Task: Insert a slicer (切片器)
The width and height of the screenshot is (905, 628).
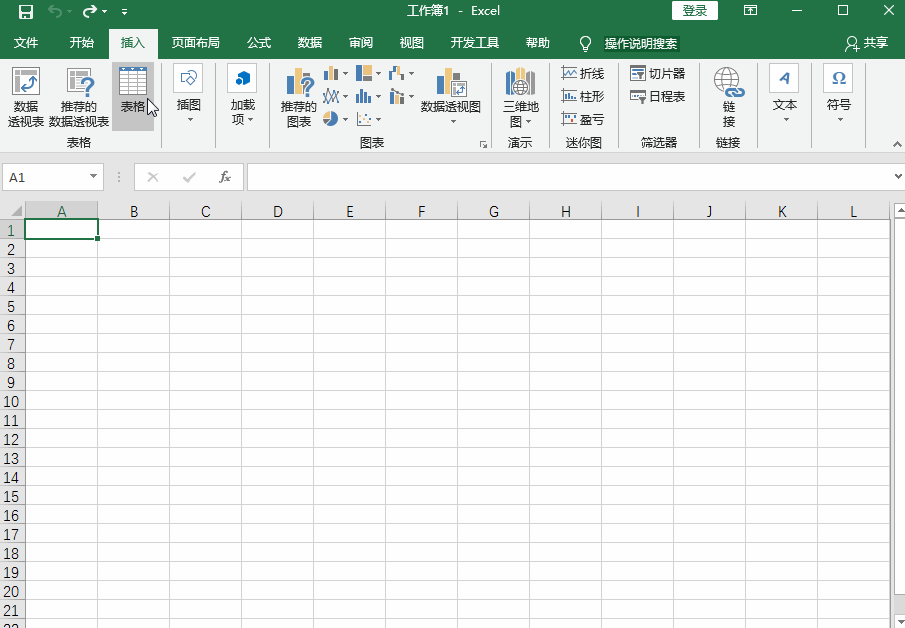Action: pyautogui.click(x=657, y=73)
